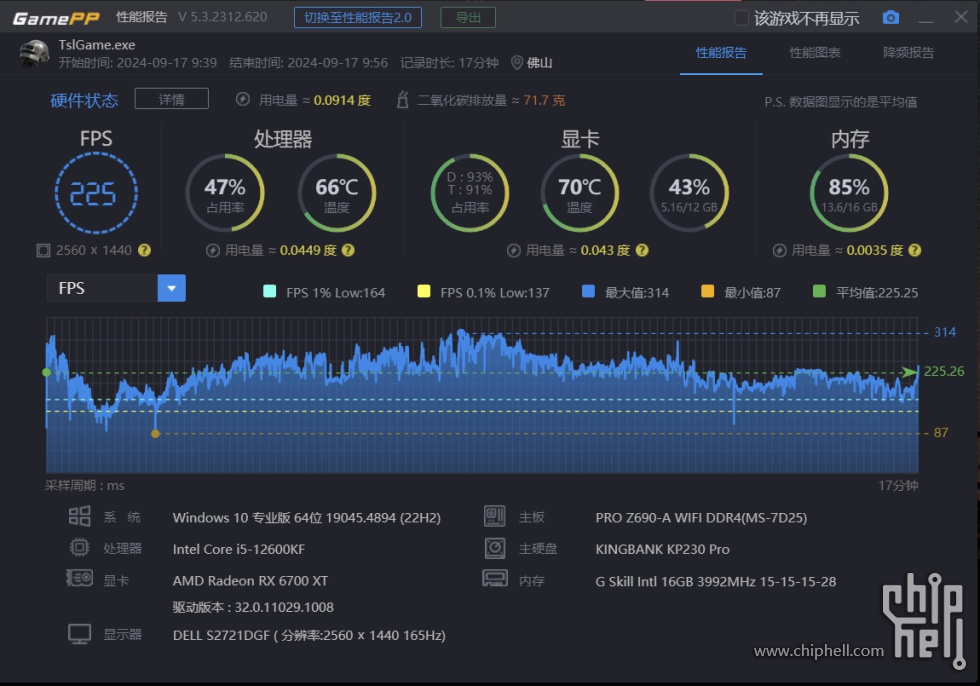The height and width of the screenshot is (686, 980).
Task: Click the peak FPS point on the chart
Action: (x=461, y=333)
